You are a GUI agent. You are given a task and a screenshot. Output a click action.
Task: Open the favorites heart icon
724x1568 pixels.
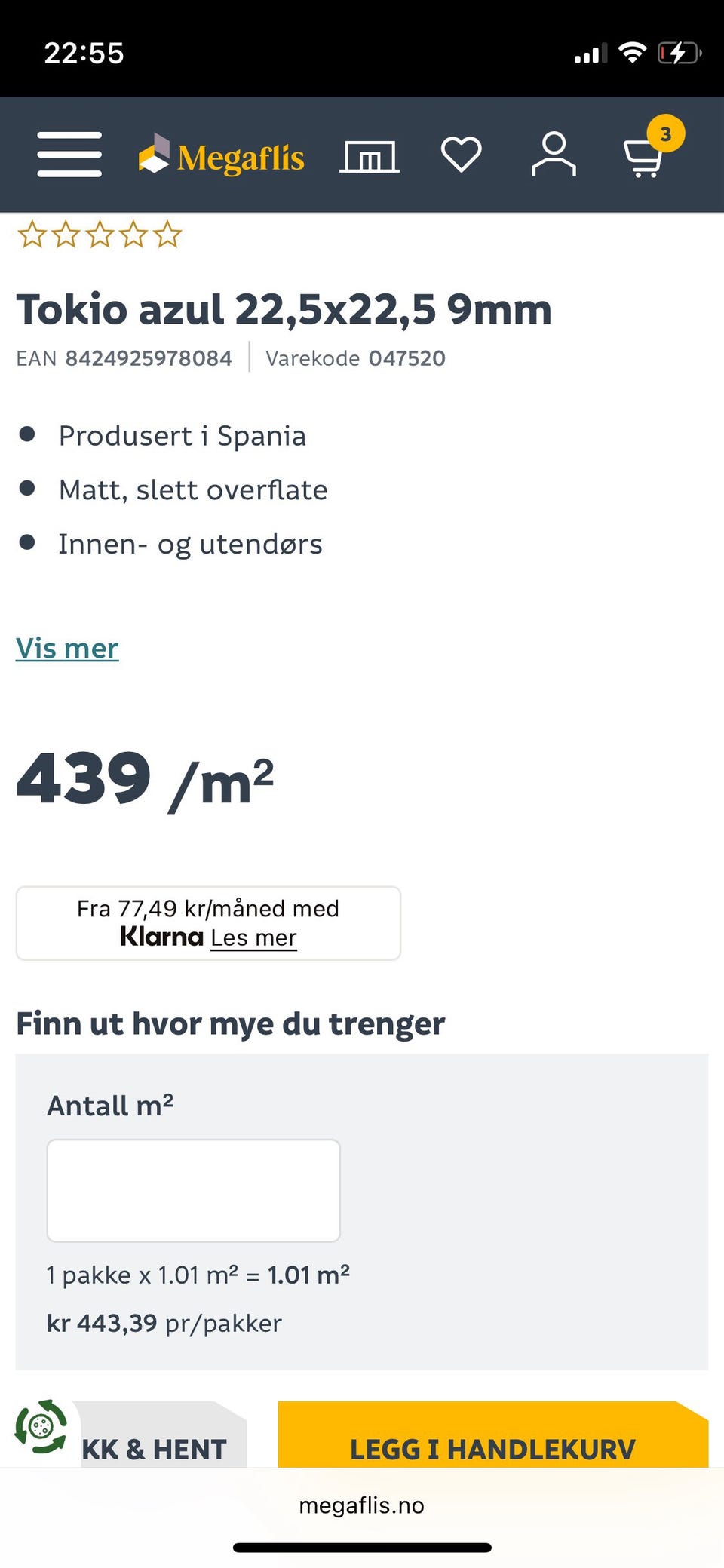click(462, 155)
